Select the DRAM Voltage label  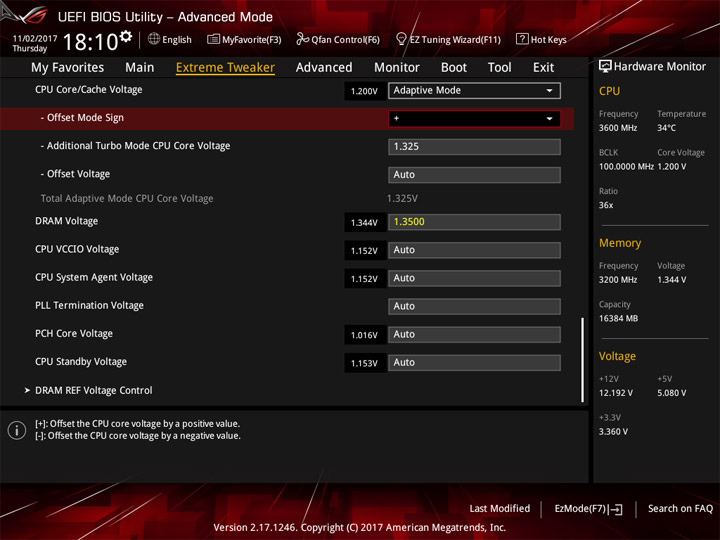coord(67,221)
